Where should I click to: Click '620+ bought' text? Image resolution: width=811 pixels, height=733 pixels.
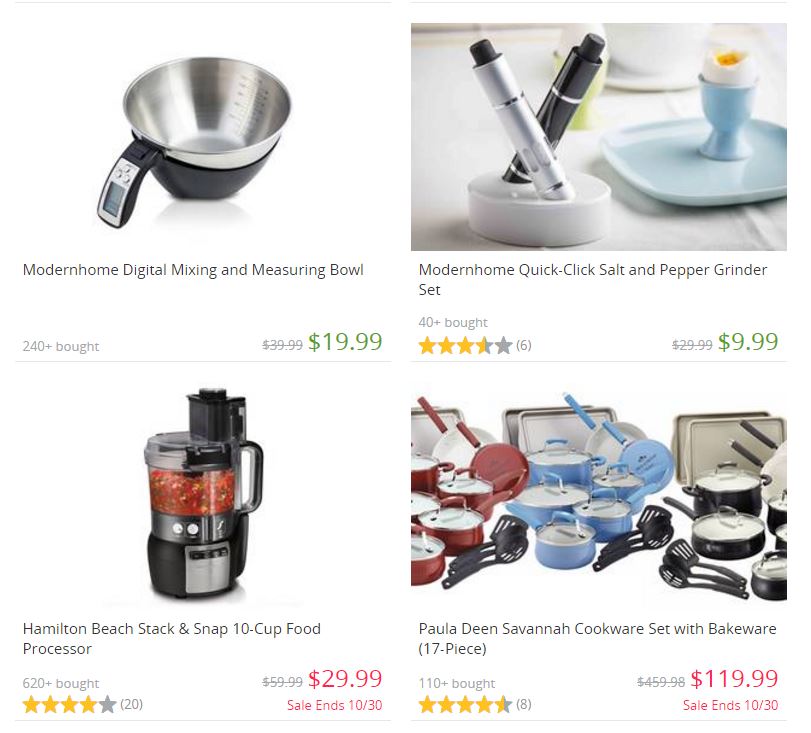coord(61,683)
